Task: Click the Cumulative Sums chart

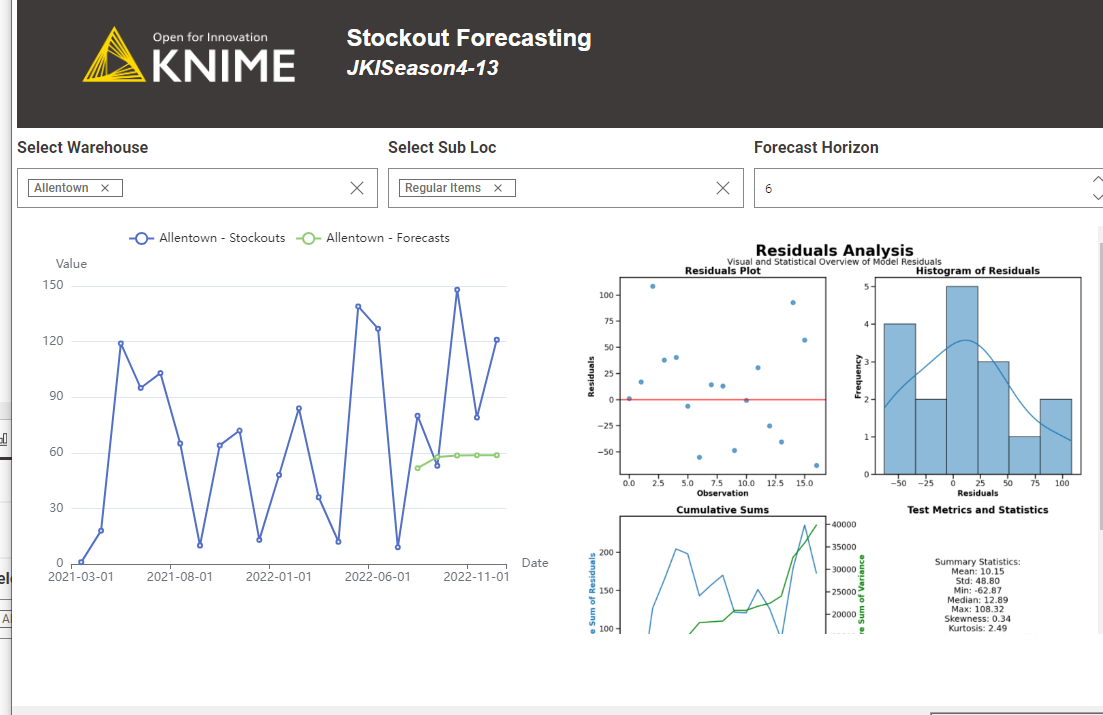Action: point(722,580)
